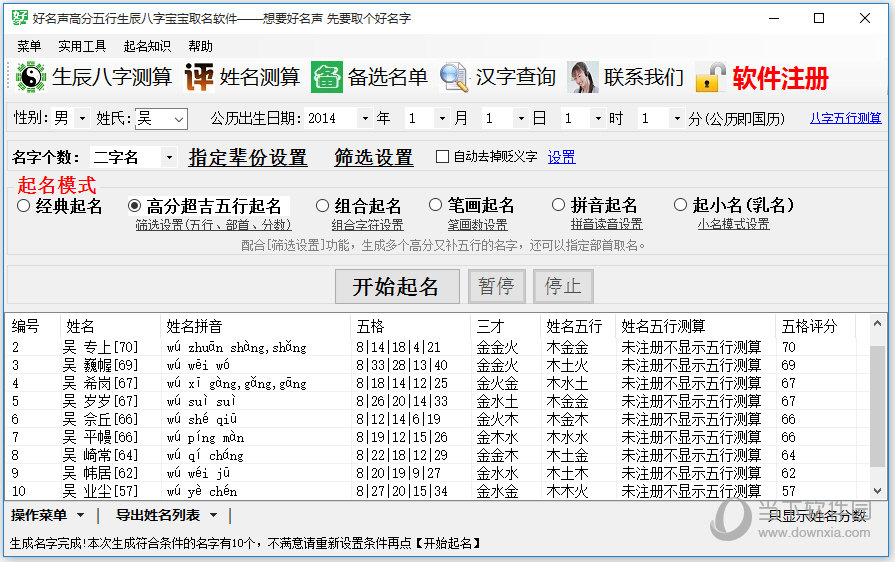Open the green 备选名单 icon
895x562 pixels.
(x=326, y=77)
